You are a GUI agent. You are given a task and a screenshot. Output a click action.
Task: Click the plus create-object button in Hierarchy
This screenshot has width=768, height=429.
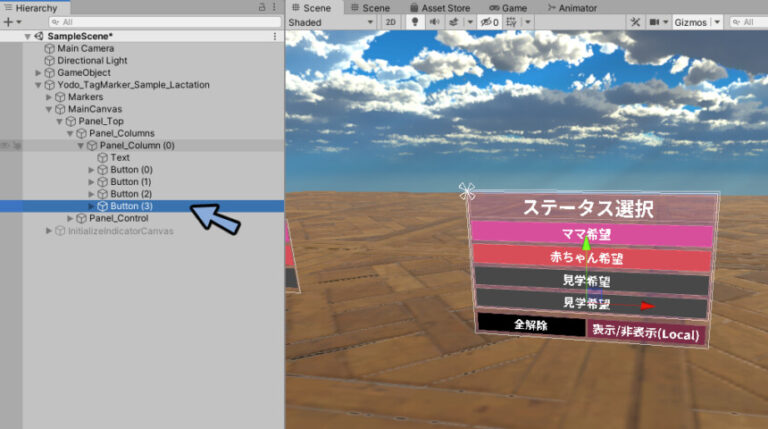tap(7, 22)
